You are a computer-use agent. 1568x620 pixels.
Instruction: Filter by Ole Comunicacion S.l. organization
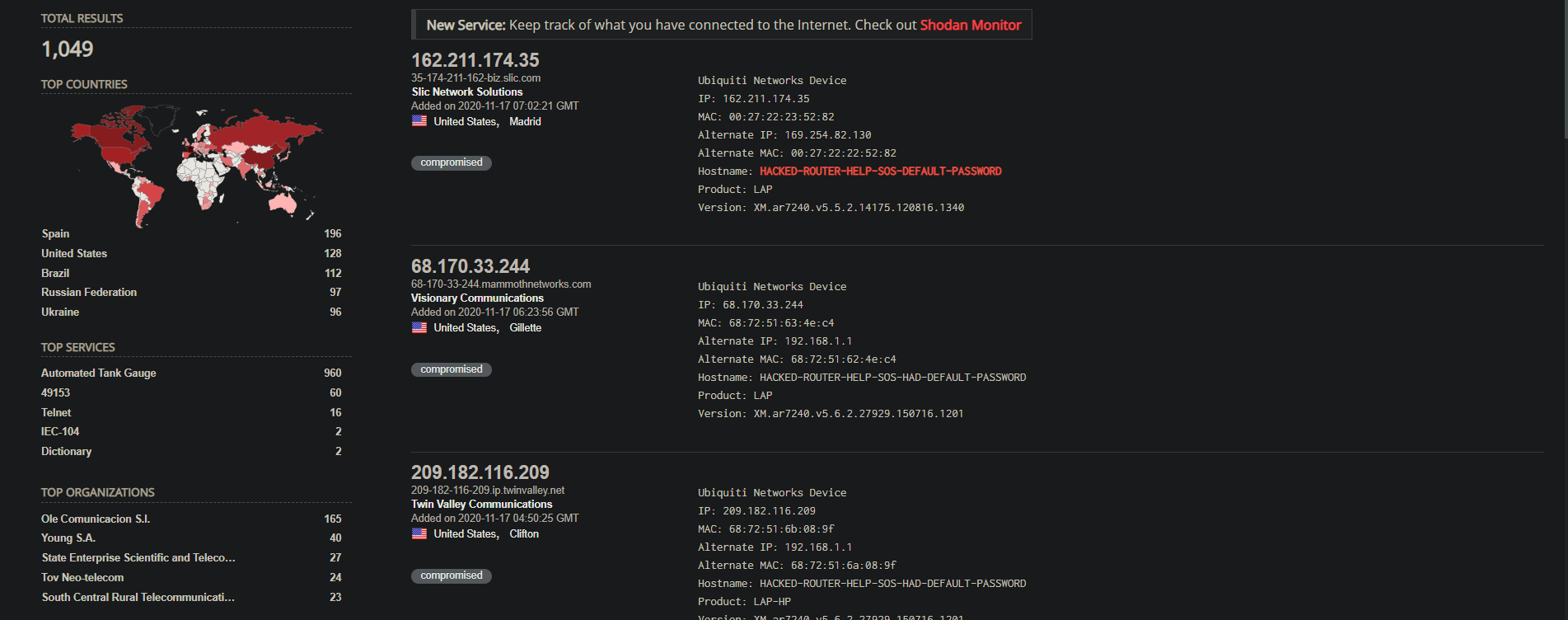point(96,519)
